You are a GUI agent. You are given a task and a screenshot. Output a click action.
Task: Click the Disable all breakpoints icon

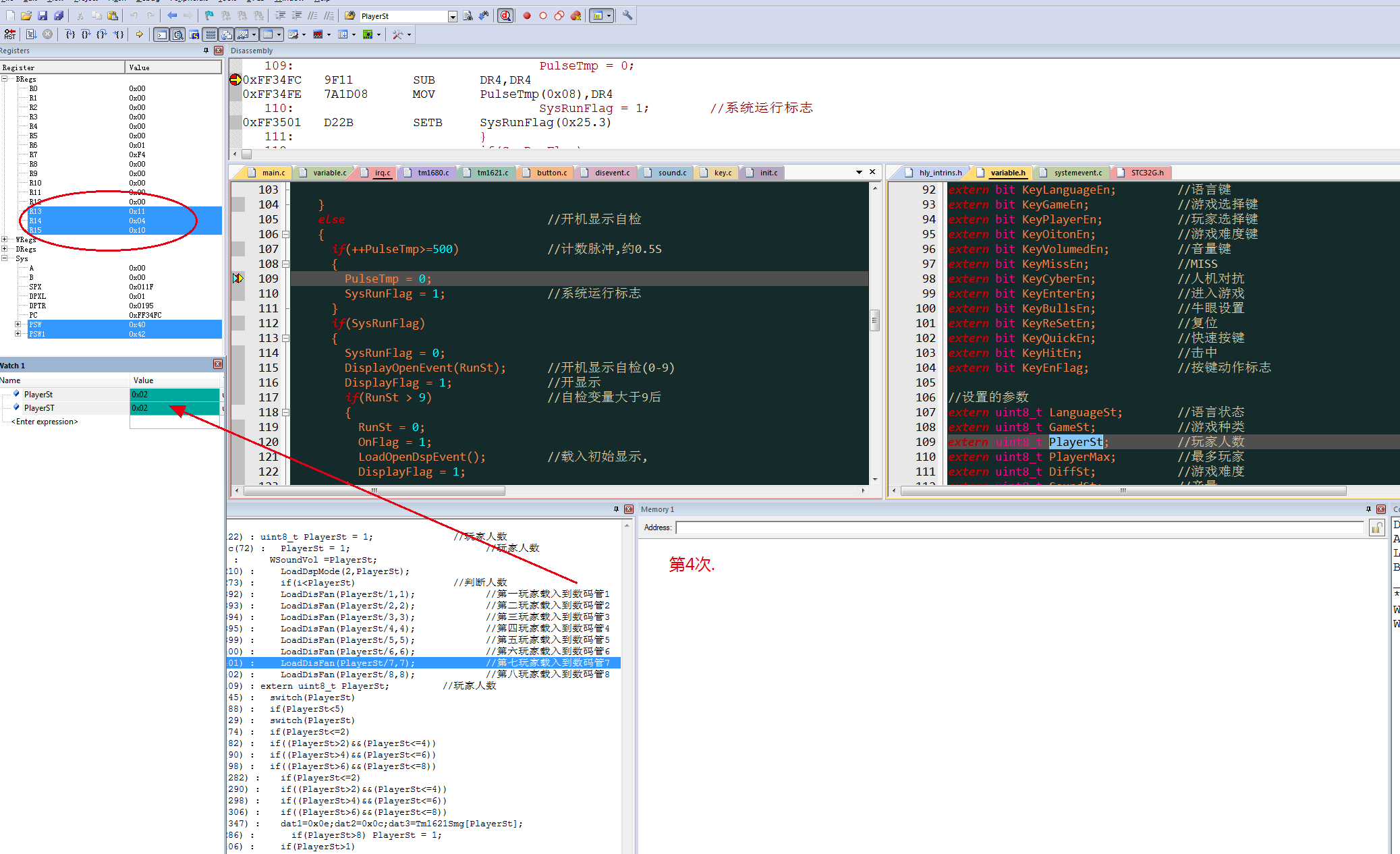point(559,16)
